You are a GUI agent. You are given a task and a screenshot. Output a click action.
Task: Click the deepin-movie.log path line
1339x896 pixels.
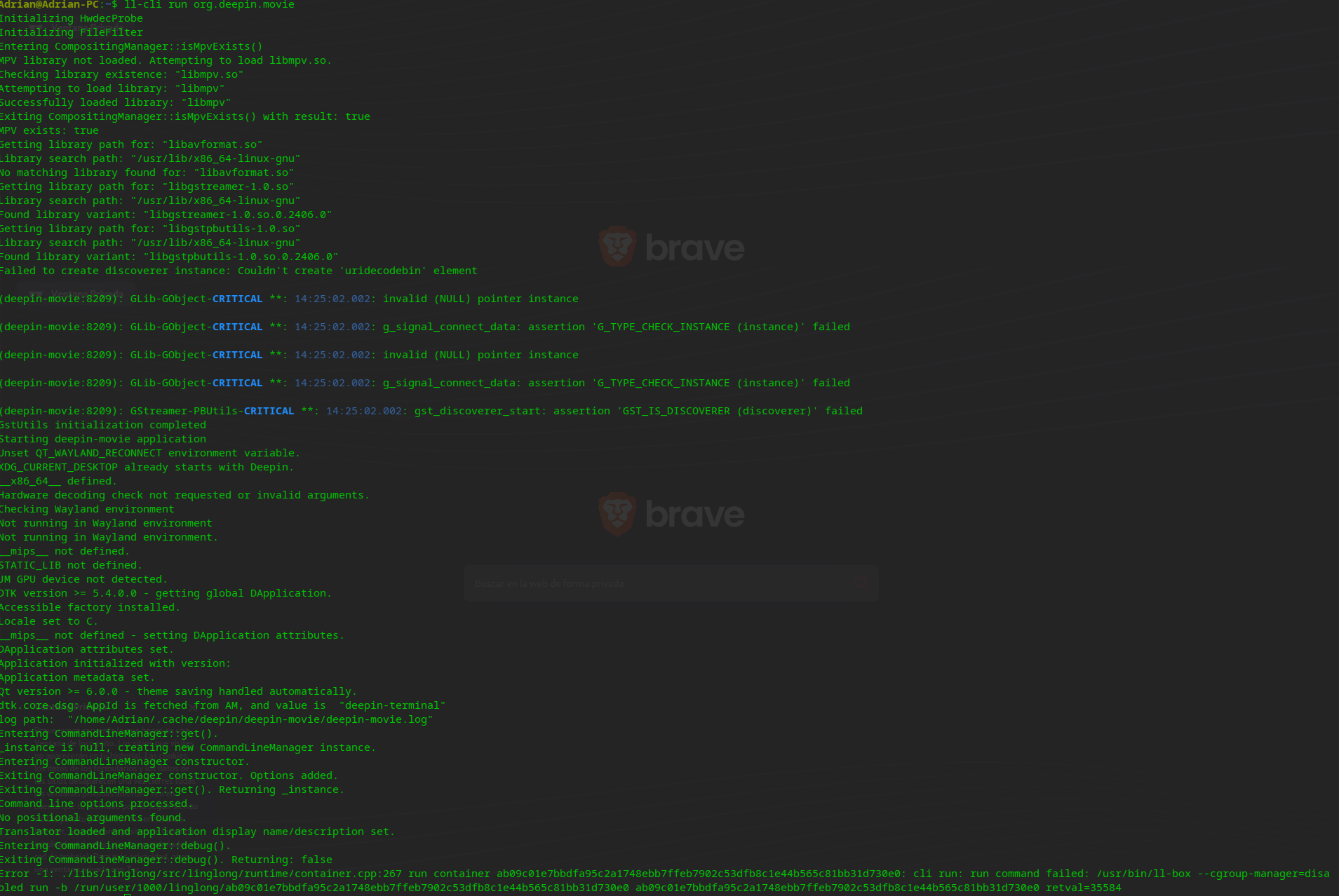click(x=216, y=719)
